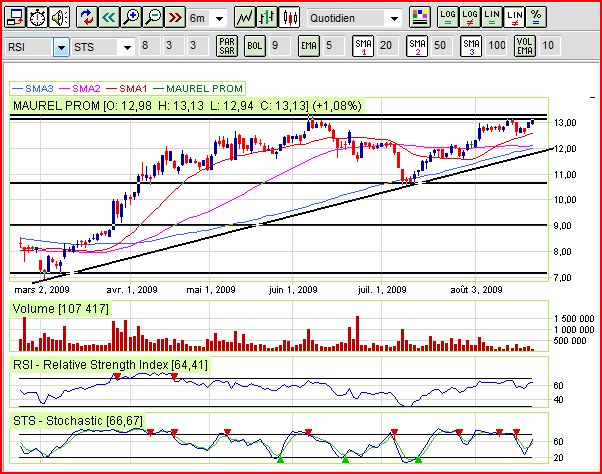Image resolution: width=602 pixels, height=474 pixels.
Task: Toggle the VOL EMA indicator
Action: (525, 46)
